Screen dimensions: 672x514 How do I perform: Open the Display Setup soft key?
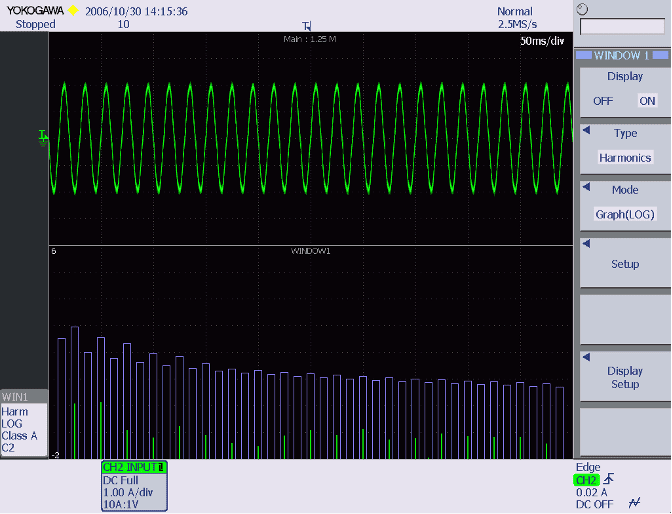(625, 377)
